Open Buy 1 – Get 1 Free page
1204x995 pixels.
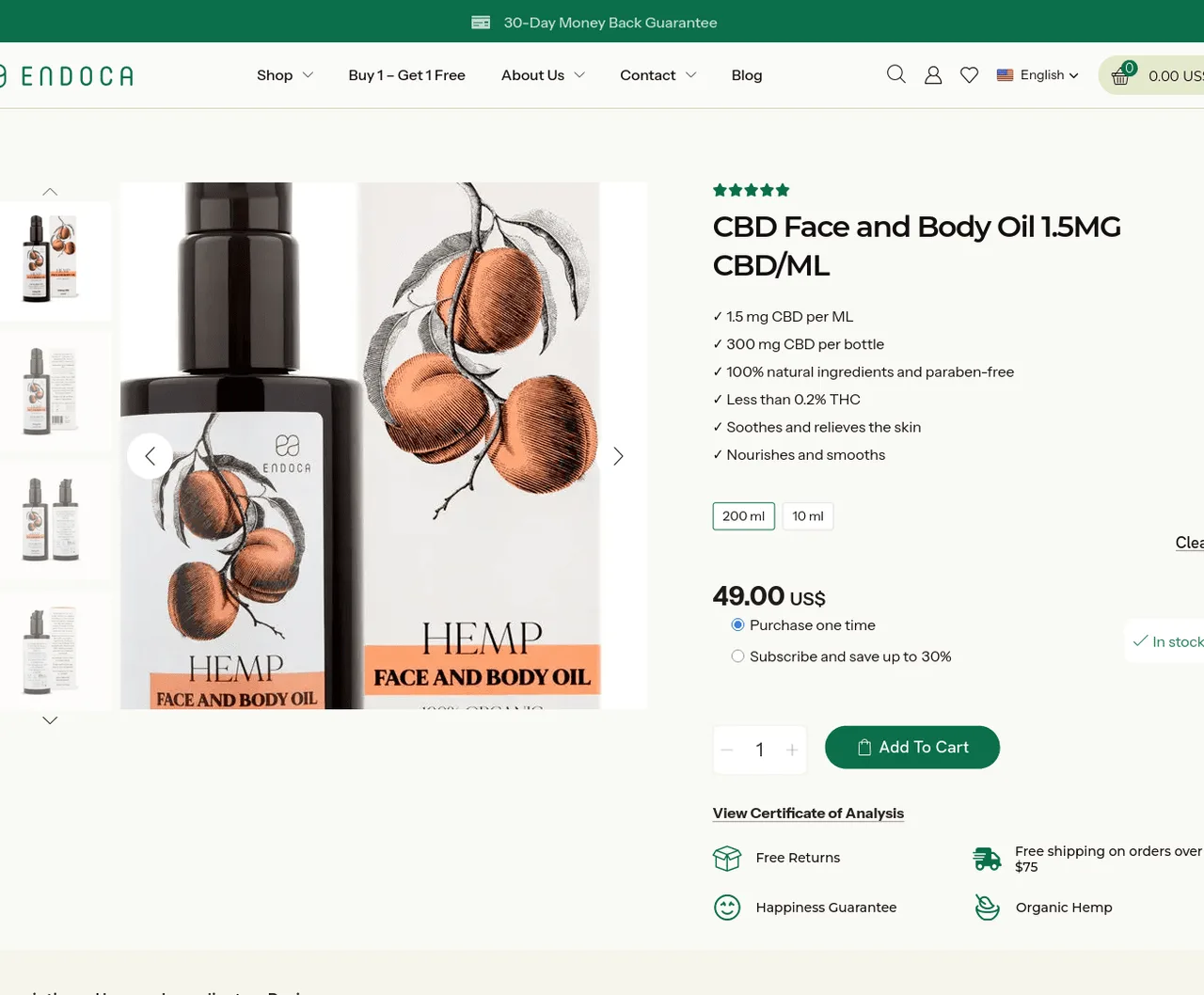pos(406,75)
